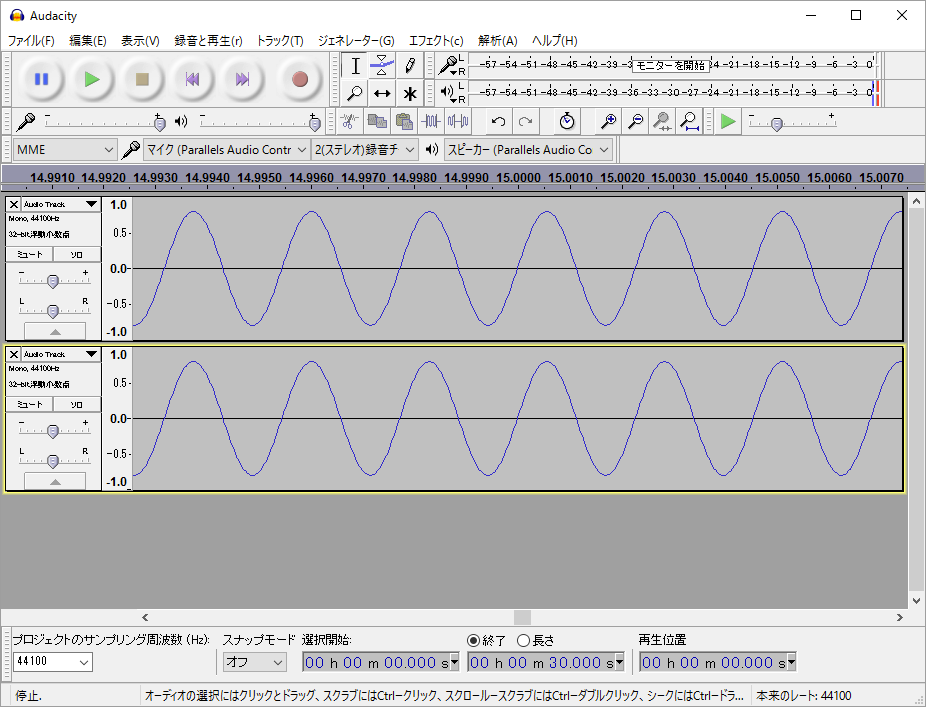Screen dimensions: 926x707
Task: Click the Redo arrow icon
Action: point(526,122)
